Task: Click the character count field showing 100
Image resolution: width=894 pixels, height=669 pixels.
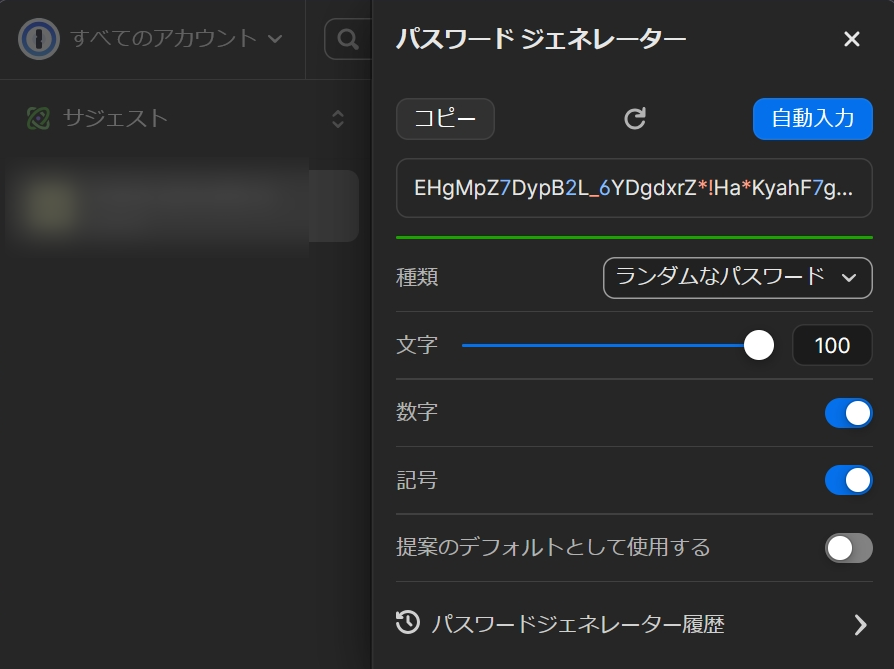Action: coord(832,345)
